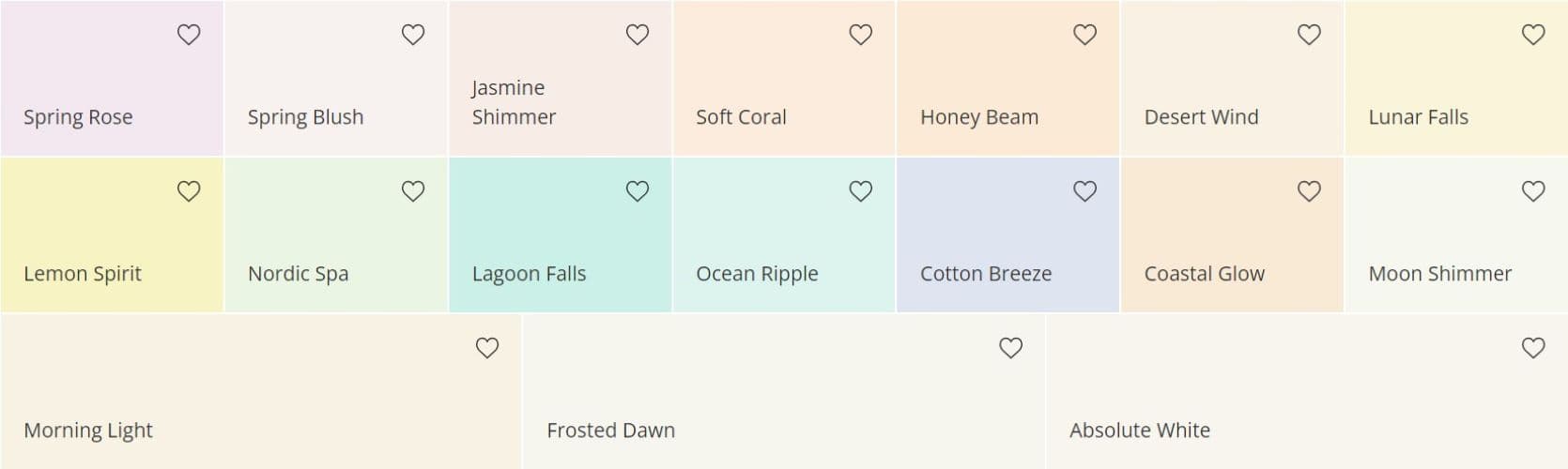Viewport: 1568px width, 469px height.
Task: Mark Morning Light as favorite with heart
Action: point(487,348)
